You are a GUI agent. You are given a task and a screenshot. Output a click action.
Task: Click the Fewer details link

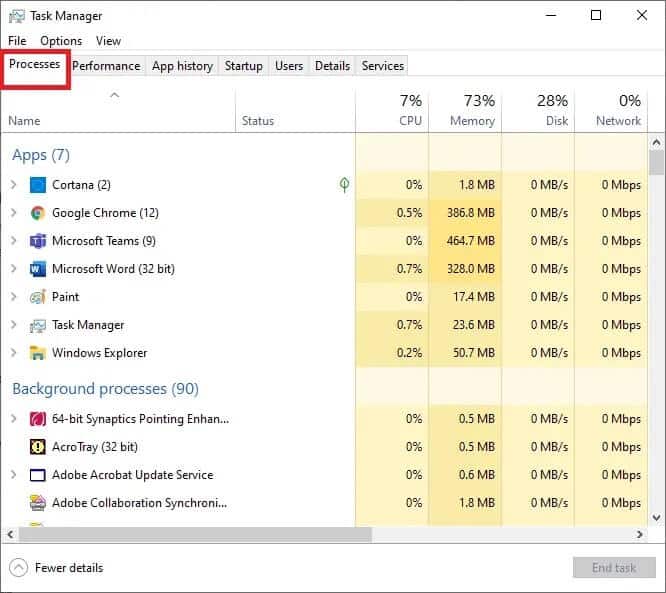tap(69, 568)
